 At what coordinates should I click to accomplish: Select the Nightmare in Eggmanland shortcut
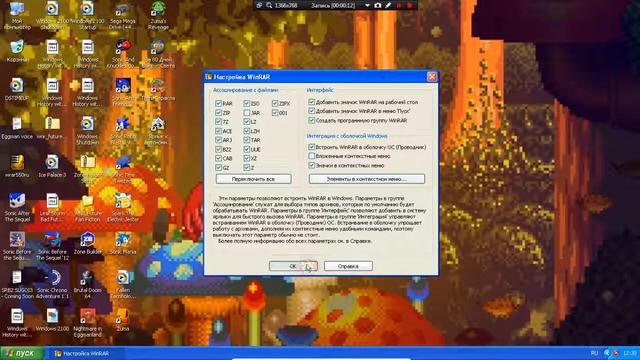tap(87, 322)
